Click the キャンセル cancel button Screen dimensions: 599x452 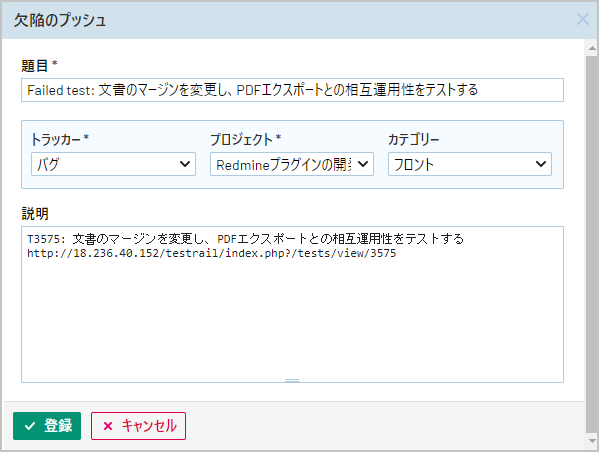pos(138,426)
